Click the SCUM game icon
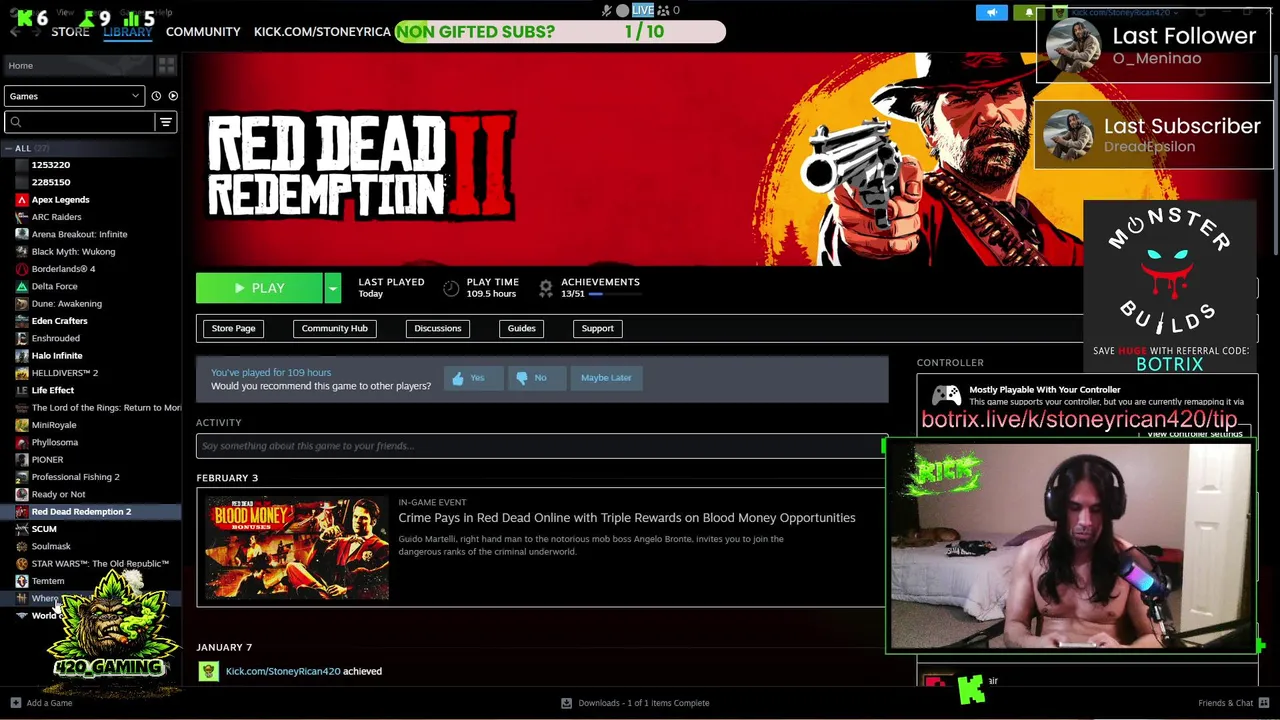Screen dimensions: 1280x720 (x=22, y=529)
